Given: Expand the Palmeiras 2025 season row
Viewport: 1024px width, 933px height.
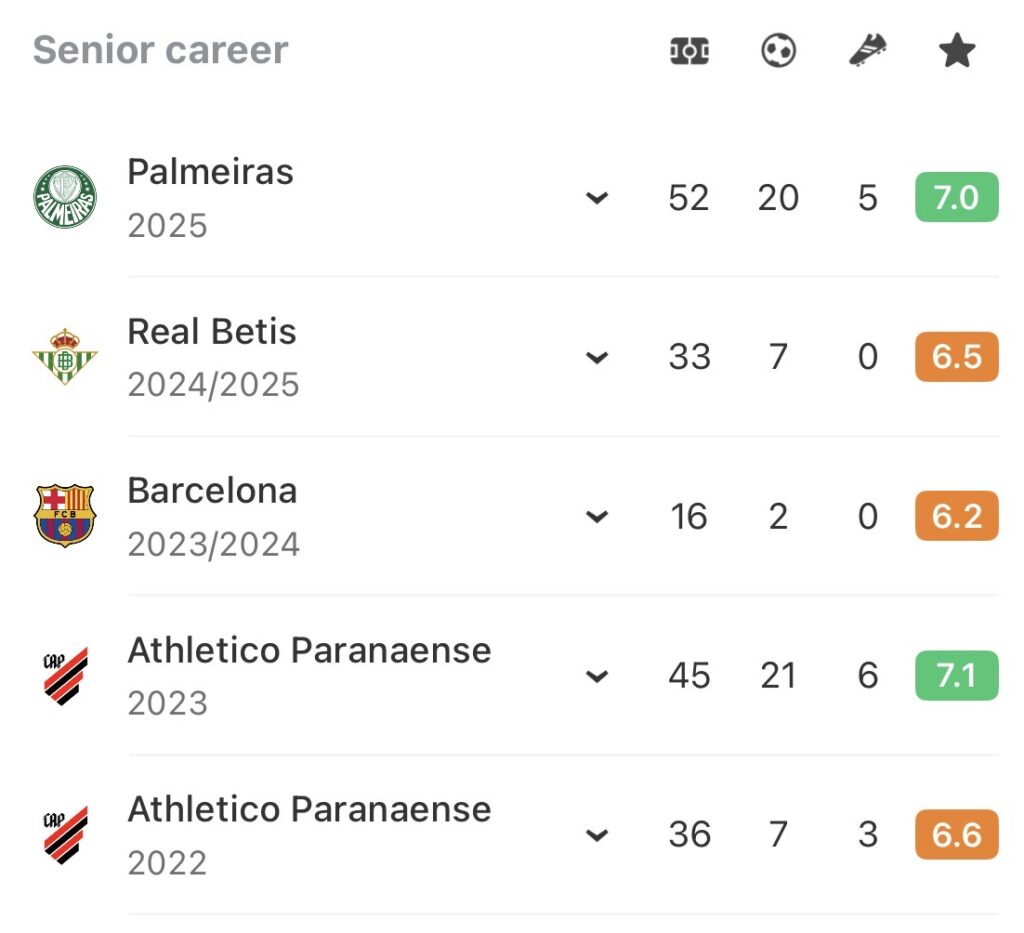Looking at the screenshot, I should [x=597, y=198].
